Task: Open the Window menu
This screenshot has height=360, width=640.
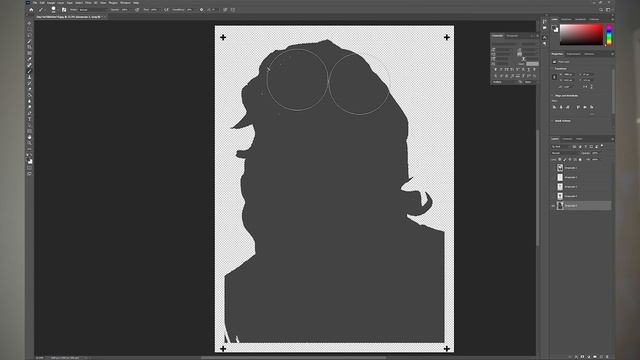Action: [x=125, y=3]
